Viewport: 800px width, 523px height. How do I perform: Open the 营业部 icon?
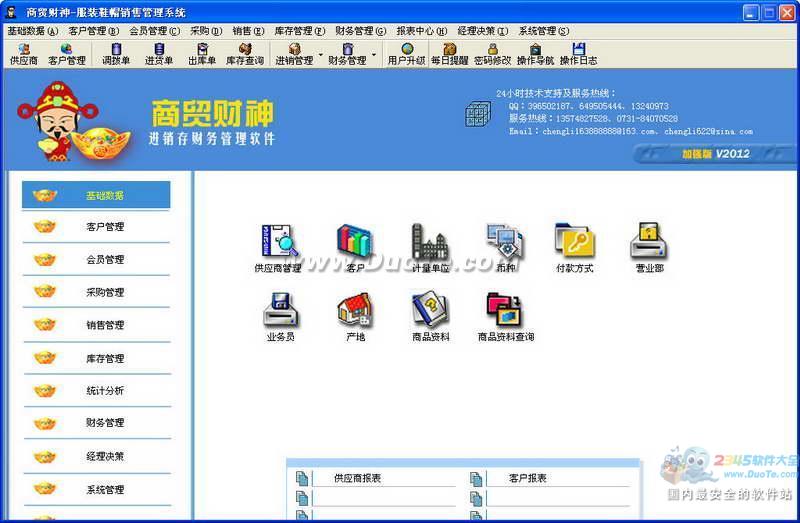pyautogui.click(x=649, y=242)
